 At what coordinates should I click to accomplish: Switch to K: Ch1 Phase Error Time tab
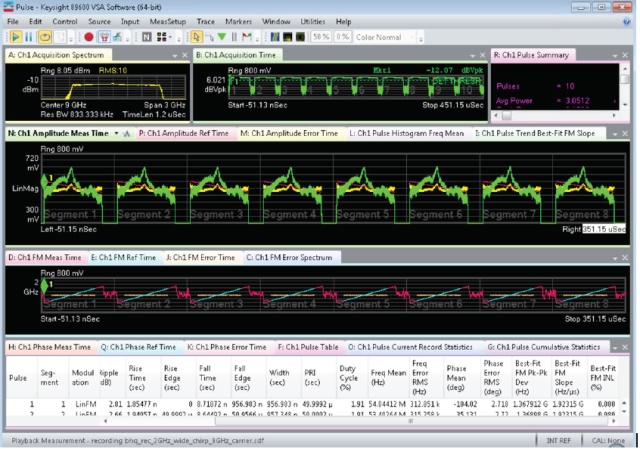click(x=227, y=347)
